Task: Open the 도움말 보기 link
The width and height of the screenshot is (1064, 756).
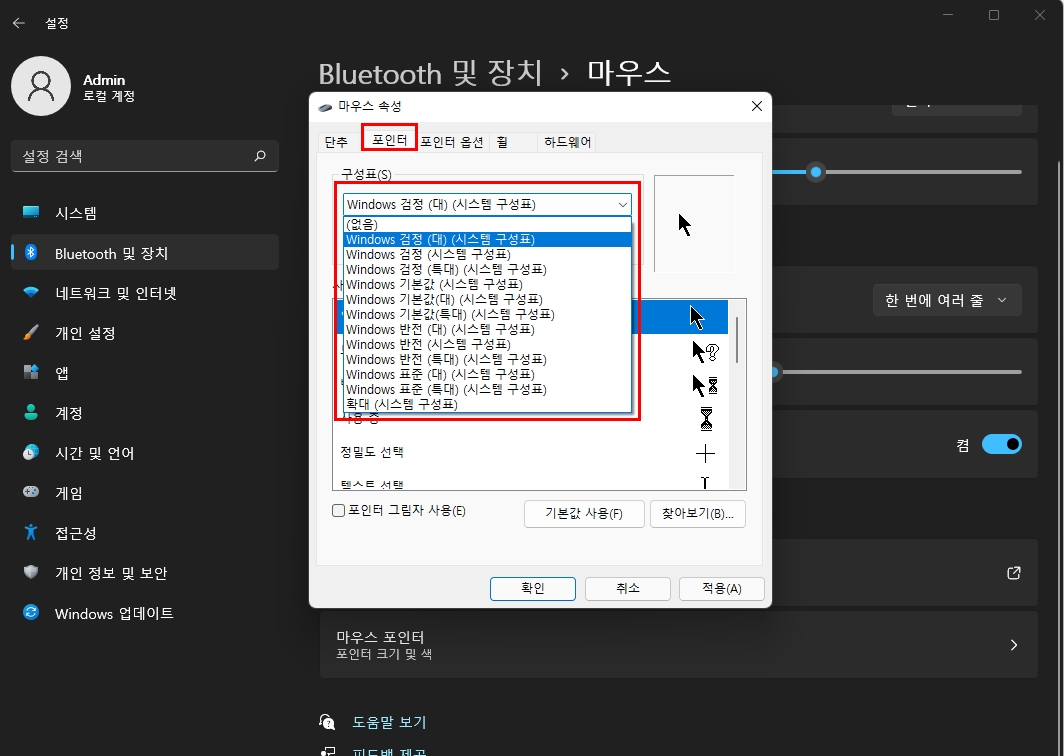Action: pyautogui.click(x=389, y=722)
